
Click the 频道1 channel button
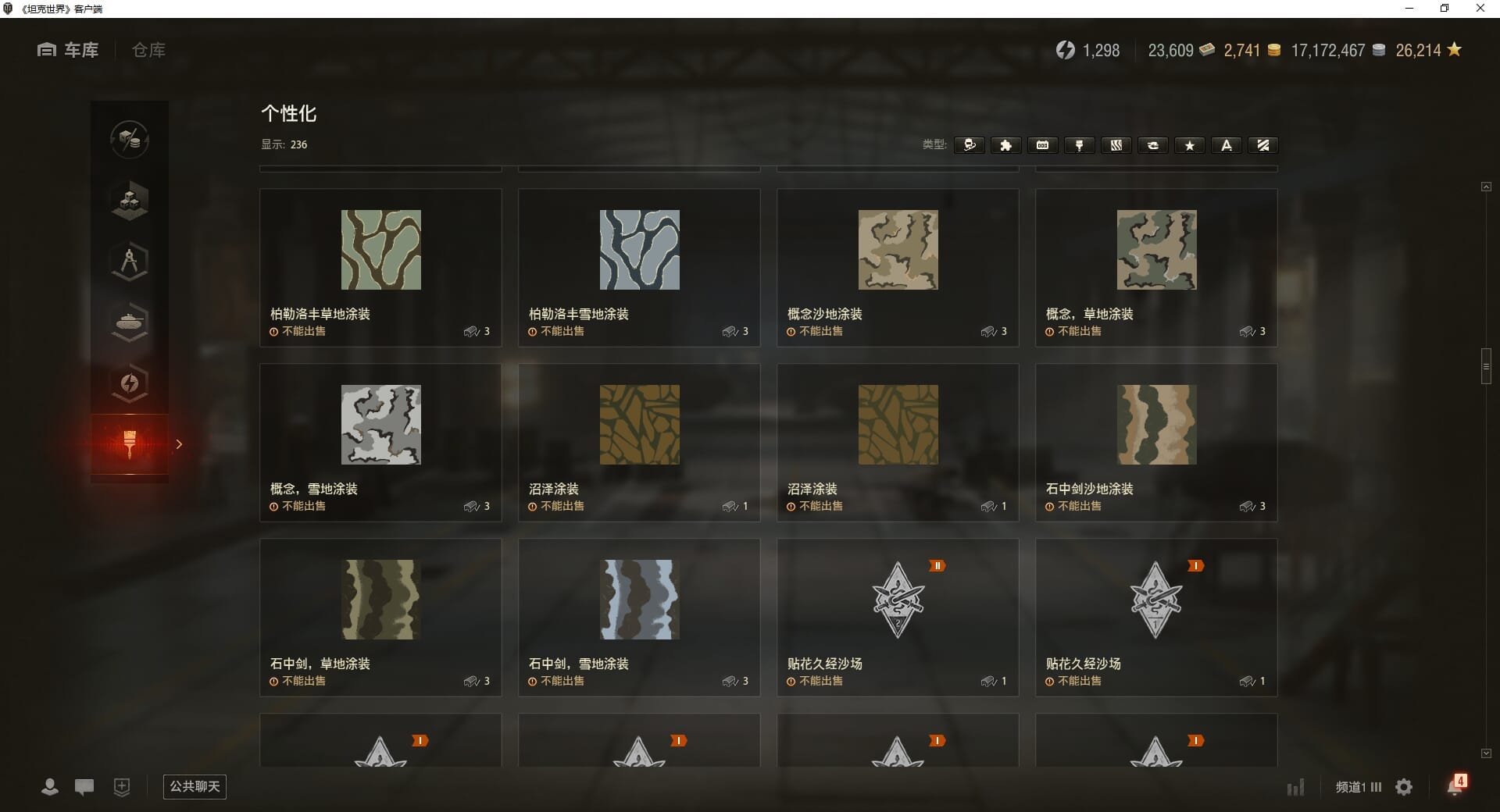coord(1359,787)
